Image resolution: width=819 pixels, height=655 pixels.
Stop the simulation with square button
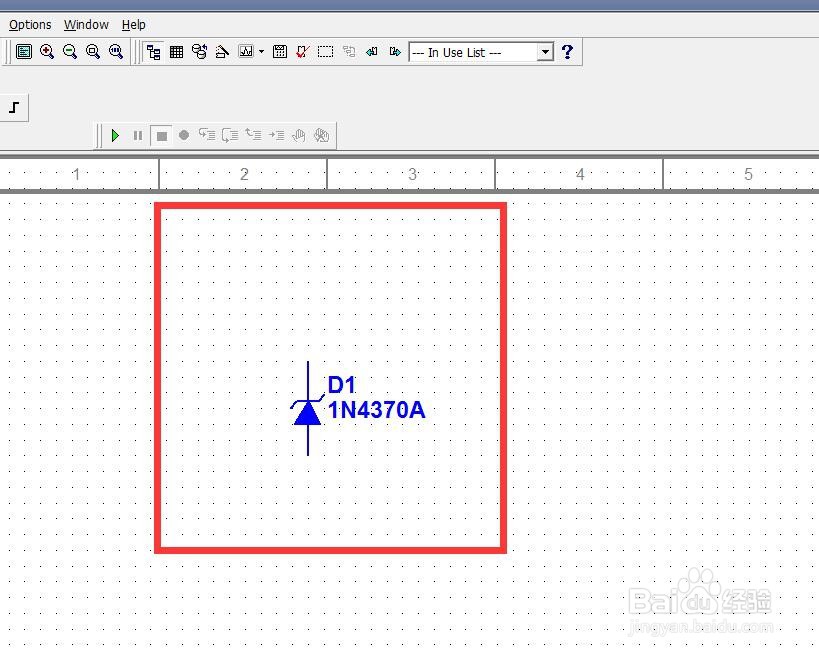[161, 136]
